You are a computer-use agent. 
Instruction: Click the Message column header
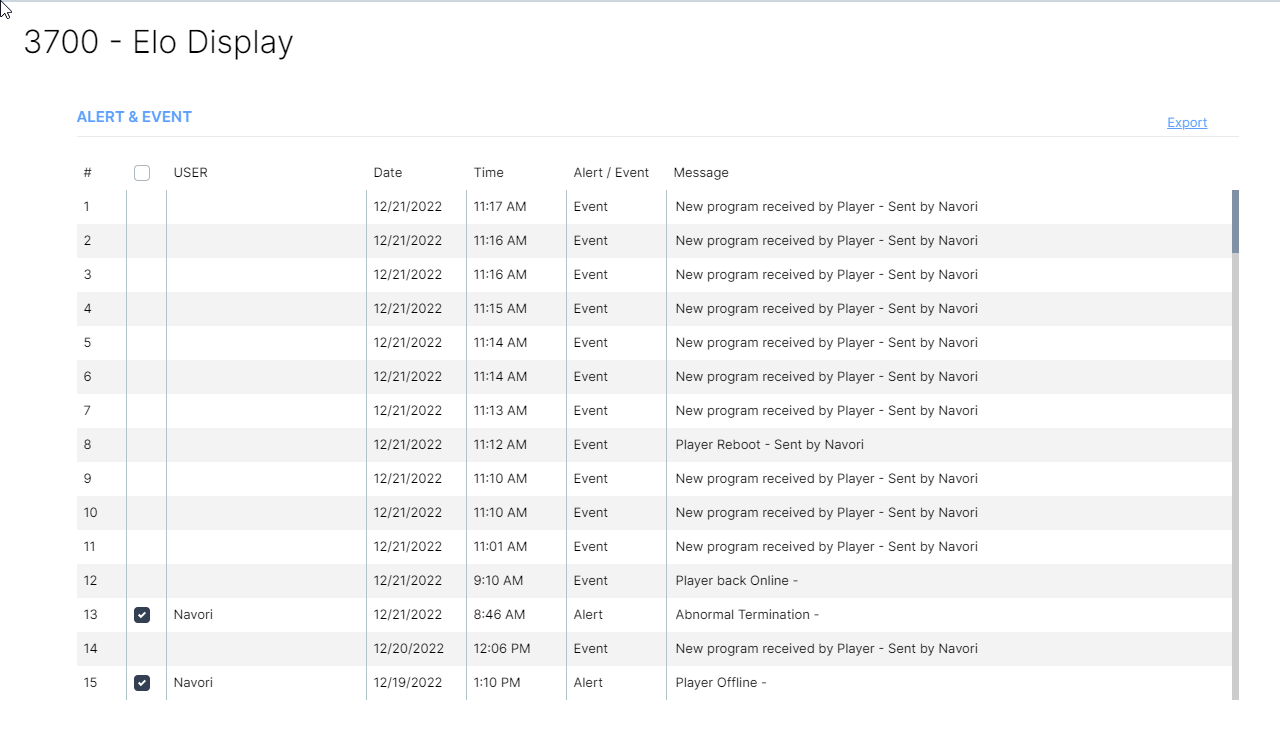pyautogui.click(x=701, y=173)
